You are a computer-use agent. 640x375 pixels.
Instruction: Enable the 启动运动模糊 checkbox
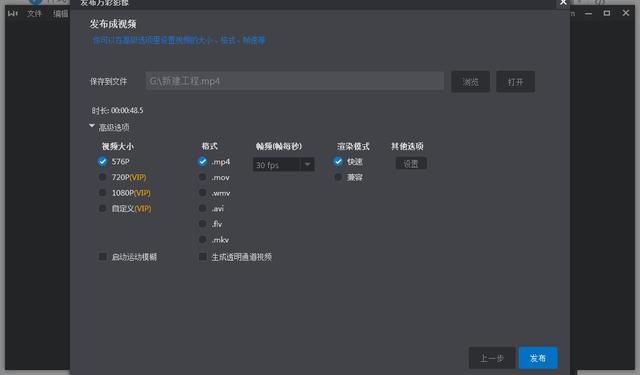click(x=103, y=257)
